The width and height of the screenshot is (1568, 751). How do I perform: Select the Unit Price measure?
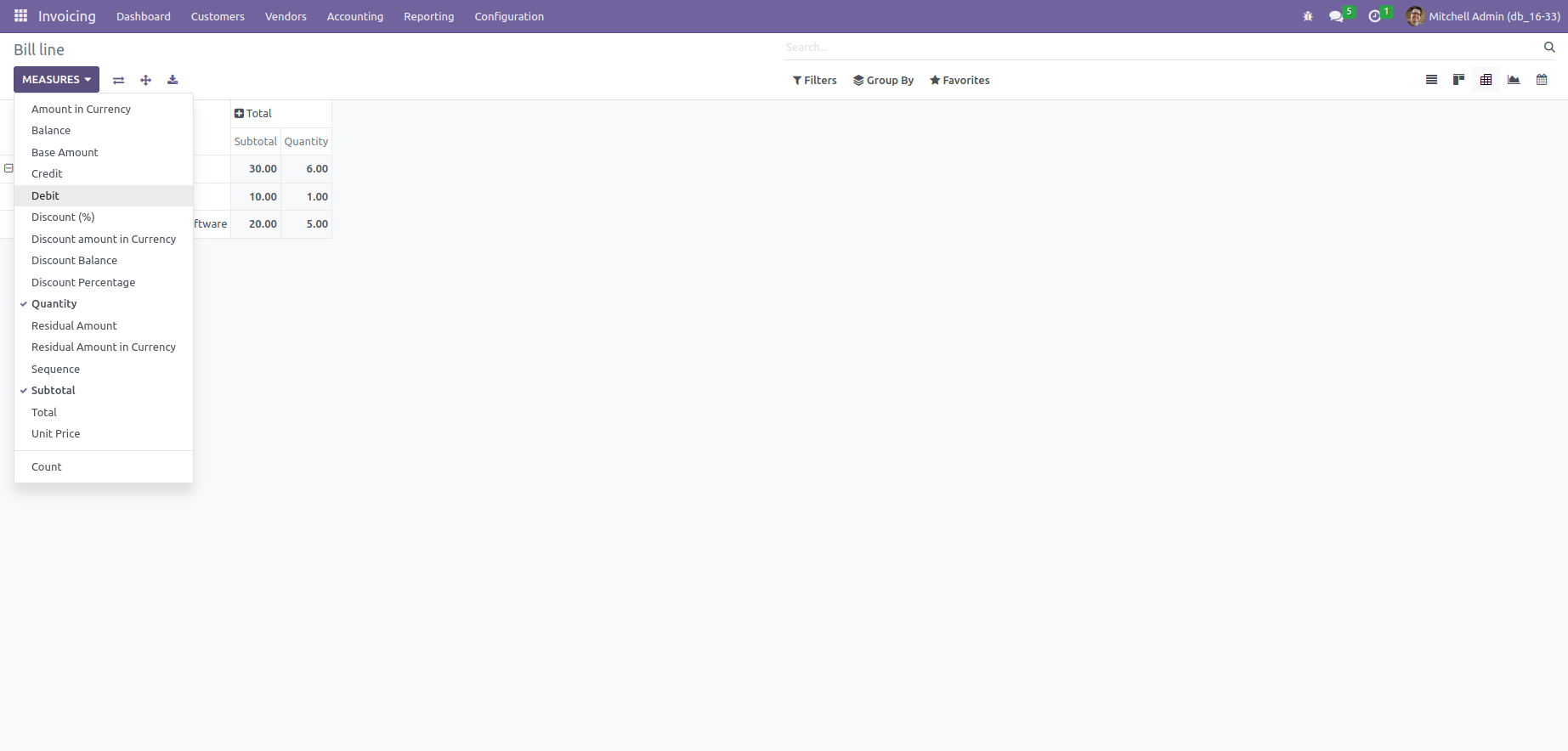104,433
